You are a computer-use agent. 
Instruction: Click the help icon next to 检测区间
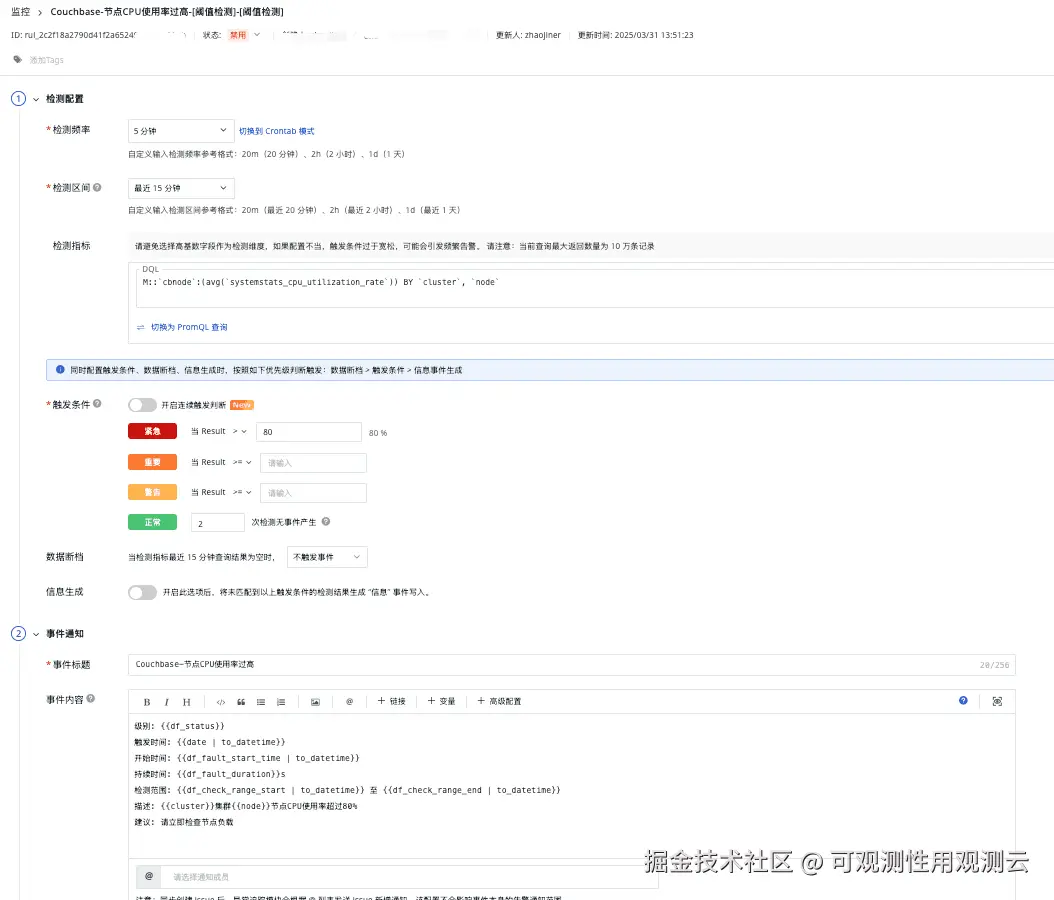[x=97, y=188]
